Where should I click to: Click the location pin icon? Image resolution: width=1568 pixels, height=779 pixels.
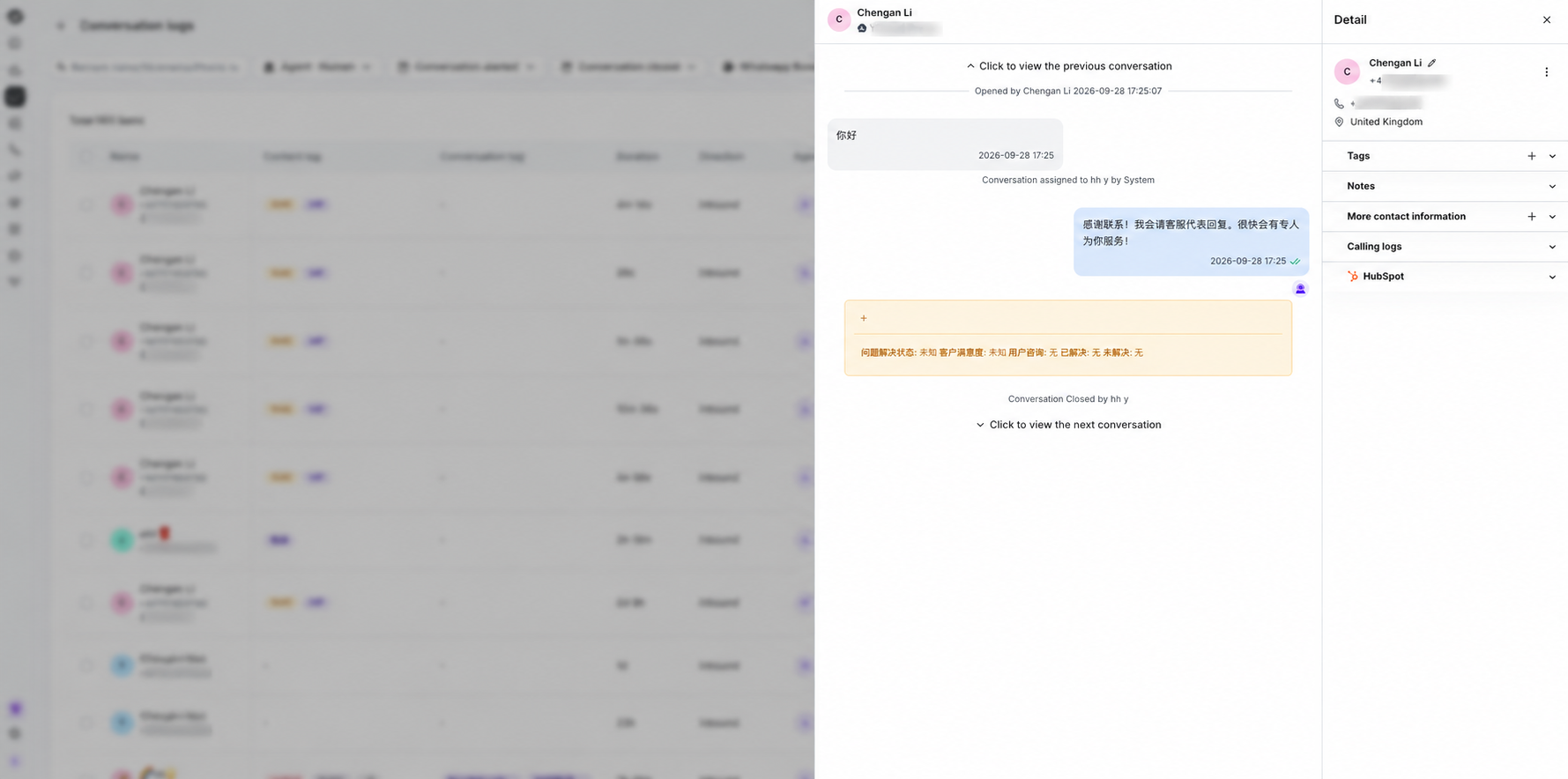point(1339,122)
